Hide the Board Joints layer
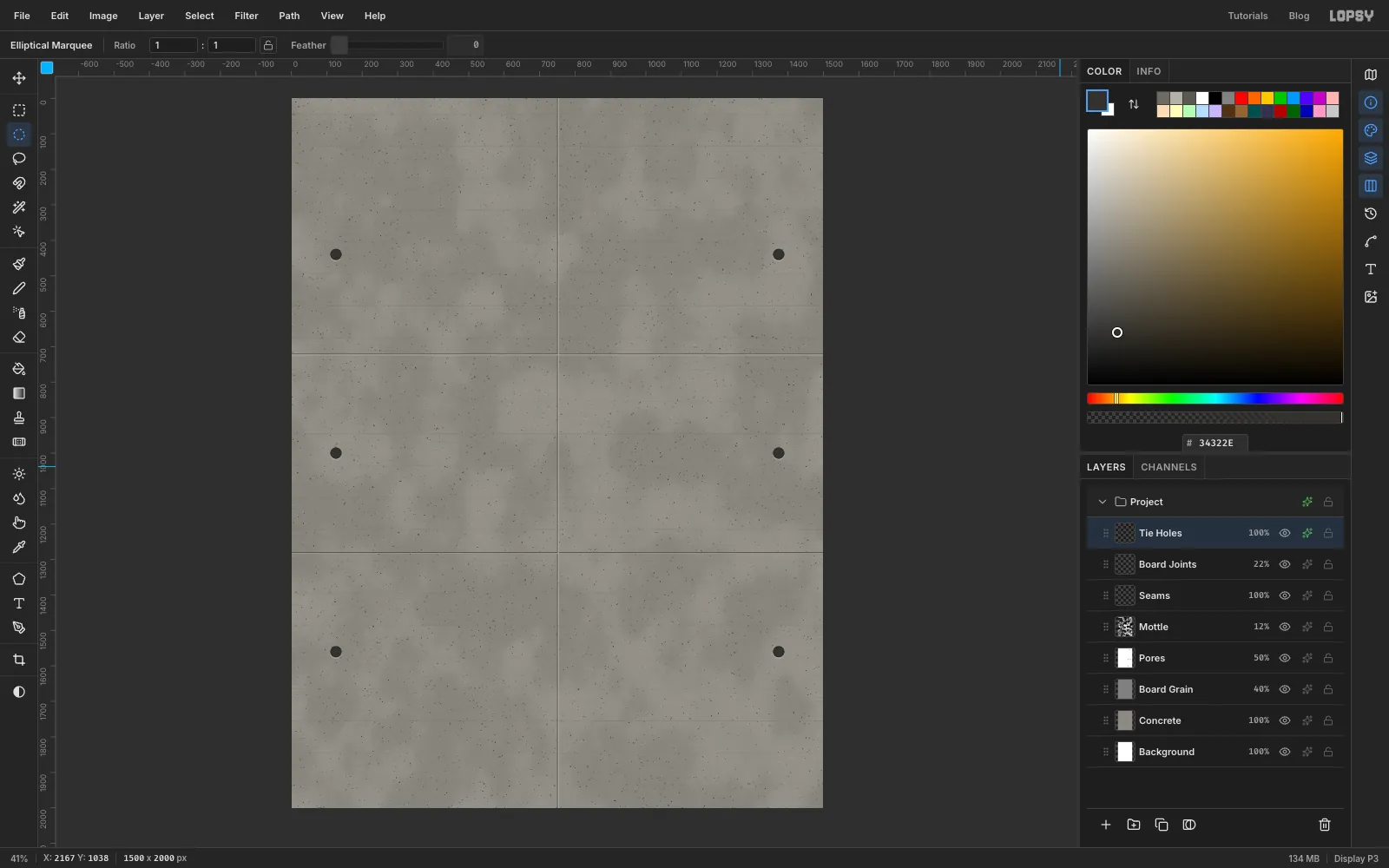This screenshot has height=868, width=1389. [x=1285, y=564]
